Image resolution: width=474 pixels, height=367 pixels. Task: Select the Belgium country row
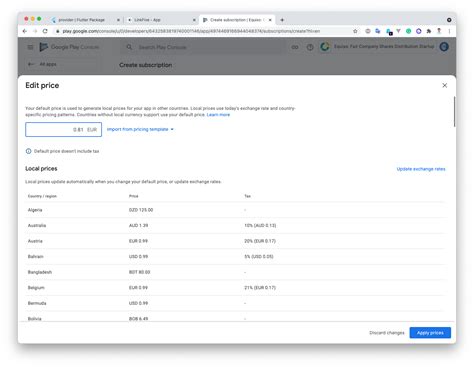235,288
